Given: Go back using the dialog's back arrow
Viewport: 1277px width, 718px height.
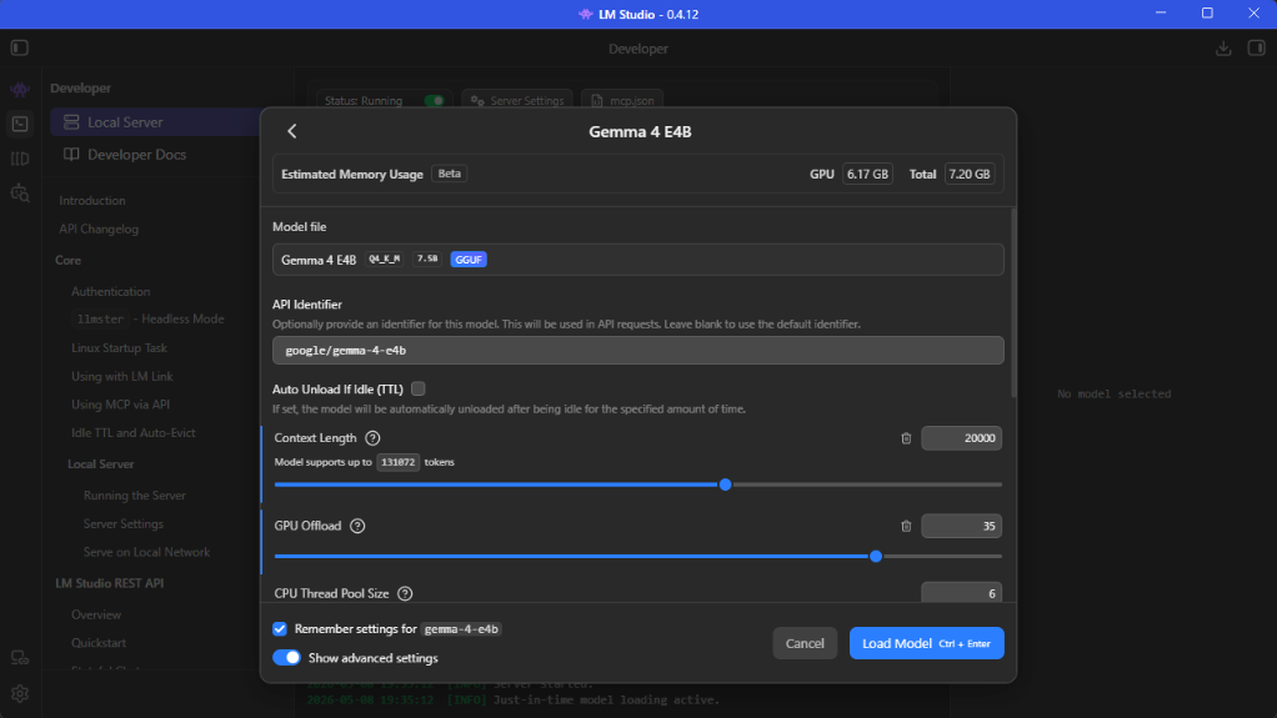Looking at the screenshot, I should (292, 131).
